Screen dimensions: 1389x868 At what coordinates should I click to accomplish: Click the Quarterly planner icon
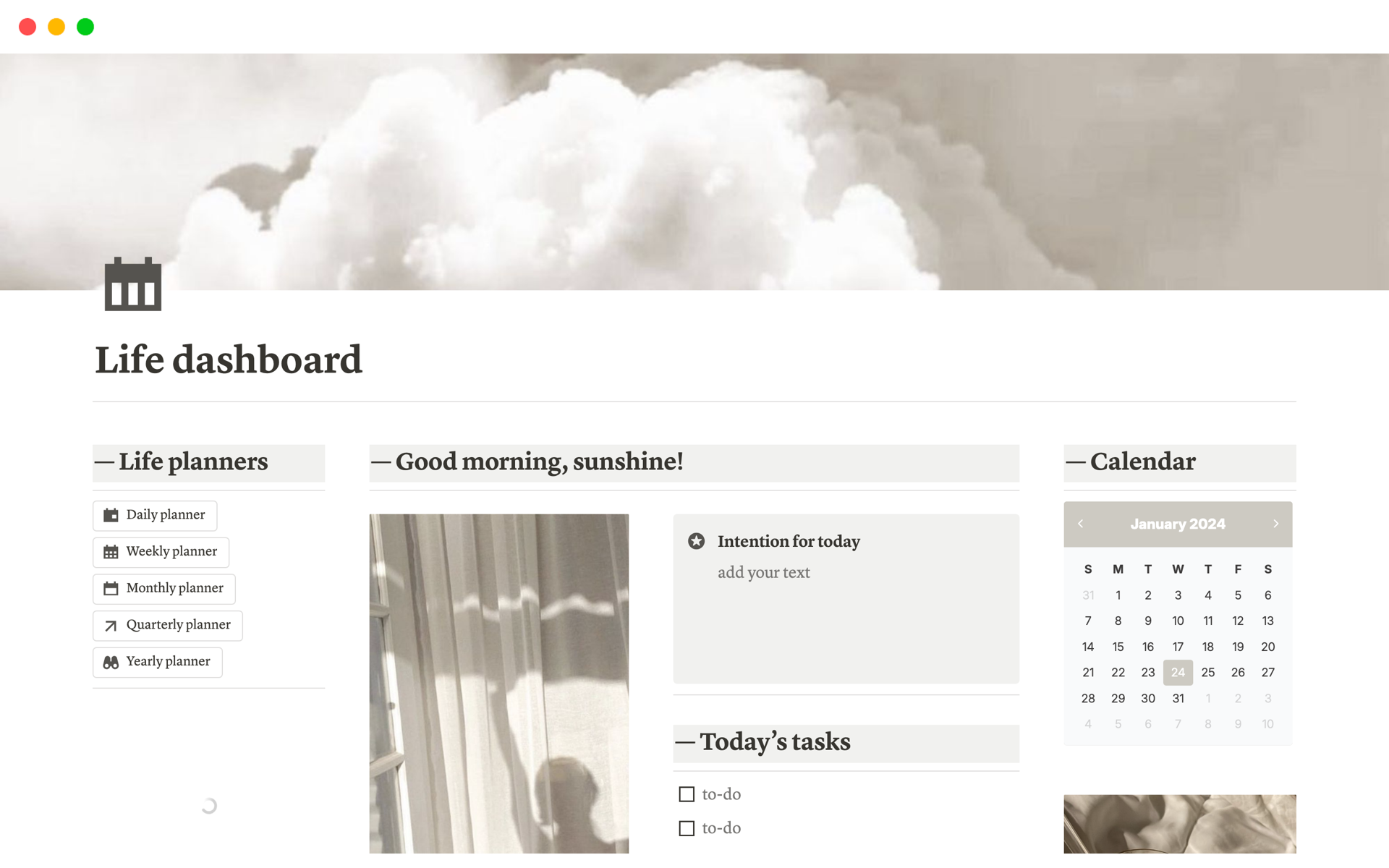[110, 624]
